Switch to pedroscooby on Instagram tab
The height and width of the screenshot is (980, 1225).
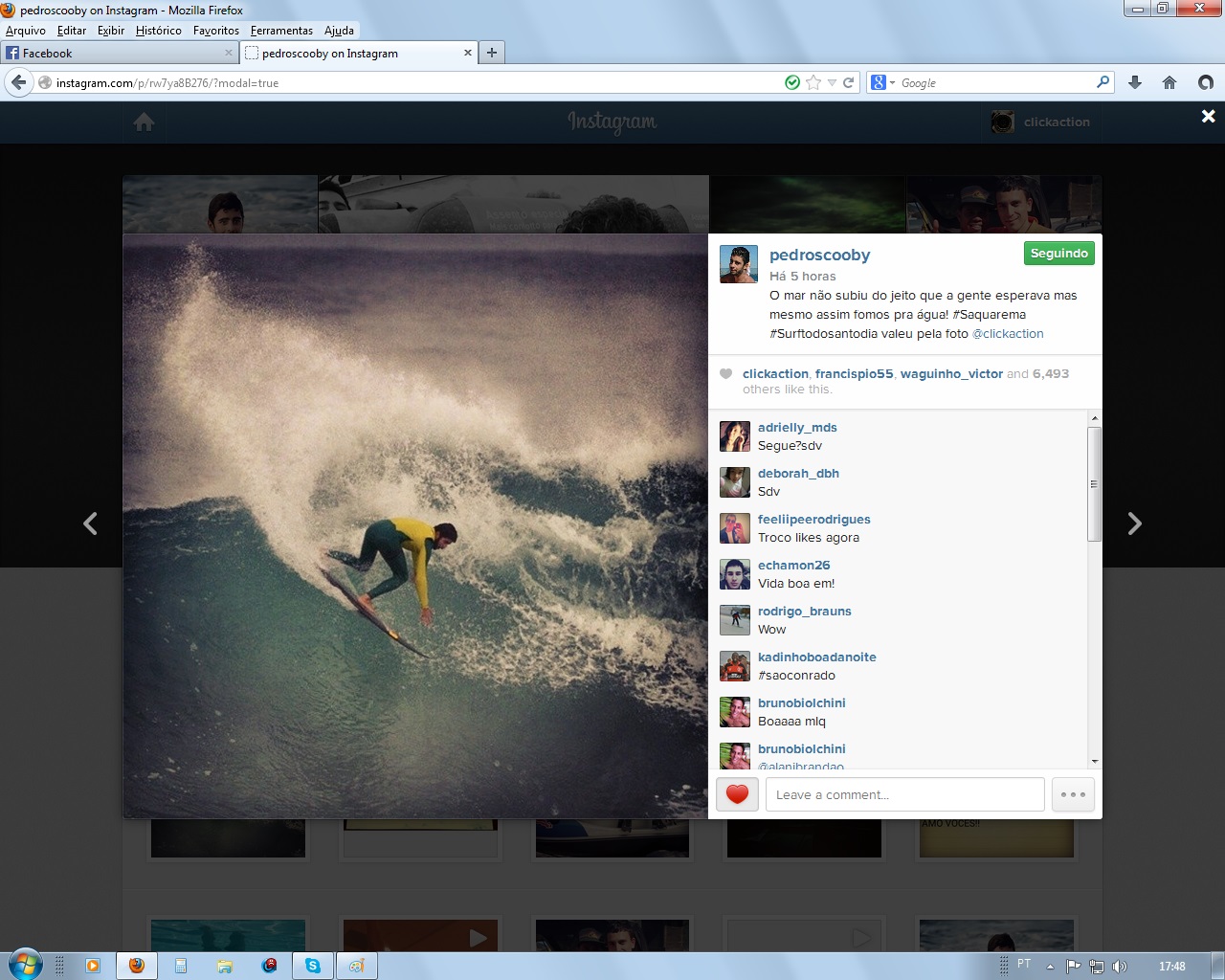(x=359, y=54)
